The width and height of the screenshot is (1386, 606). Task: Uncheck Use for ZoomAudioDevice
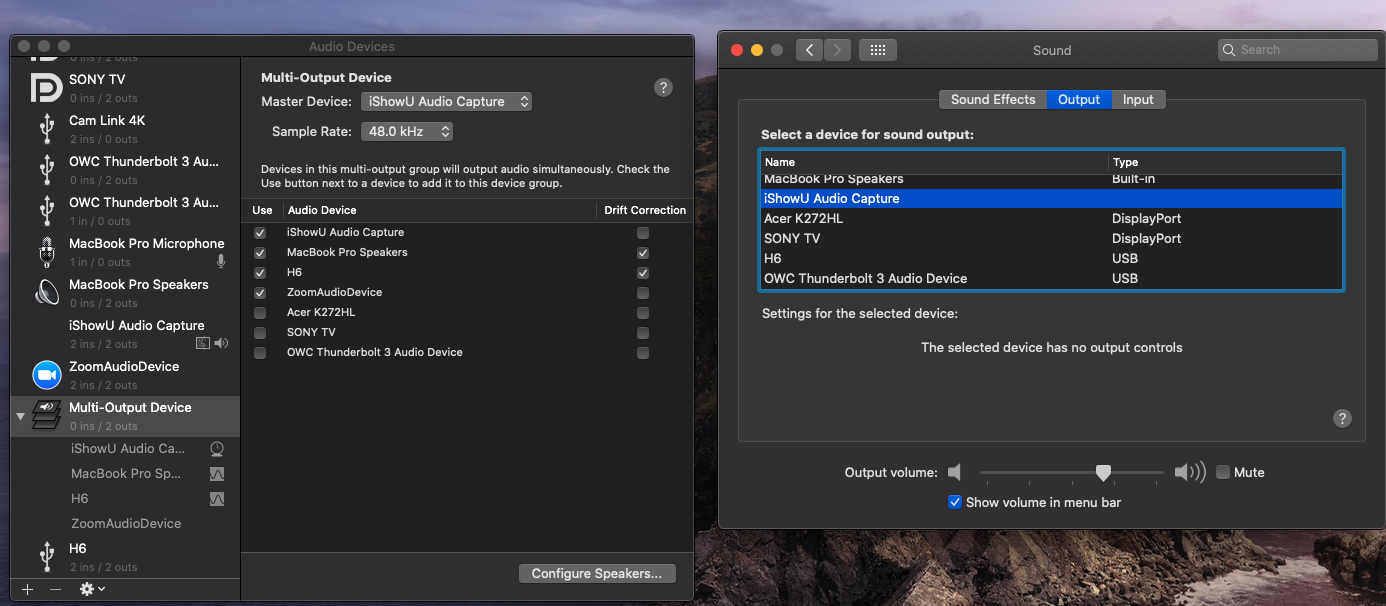pos(260,293)
